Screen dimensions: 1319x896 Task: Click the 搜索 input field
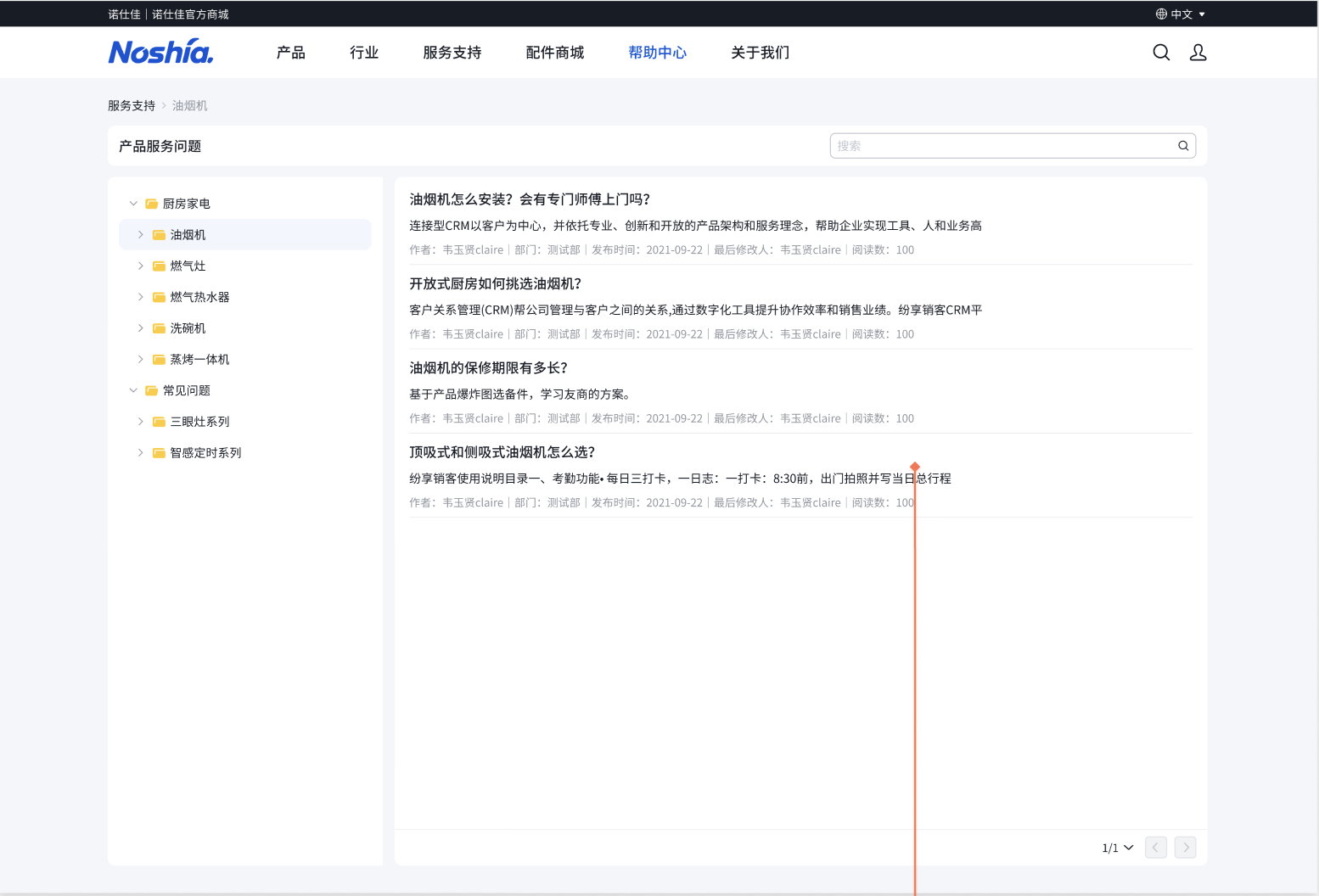click(1013, 146)
